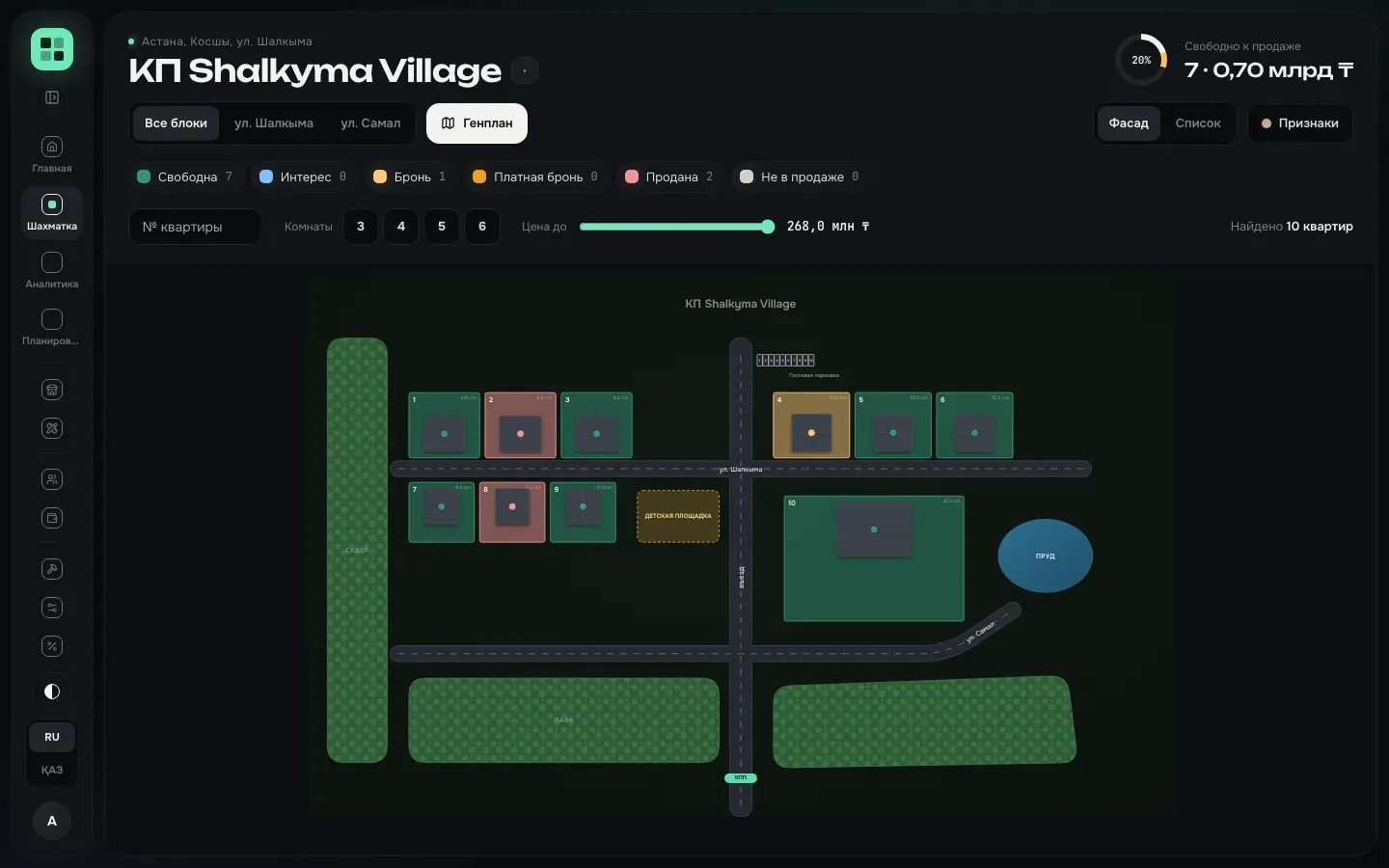
Task: Switch language to ҚАЗ
Action: (52, 770)
